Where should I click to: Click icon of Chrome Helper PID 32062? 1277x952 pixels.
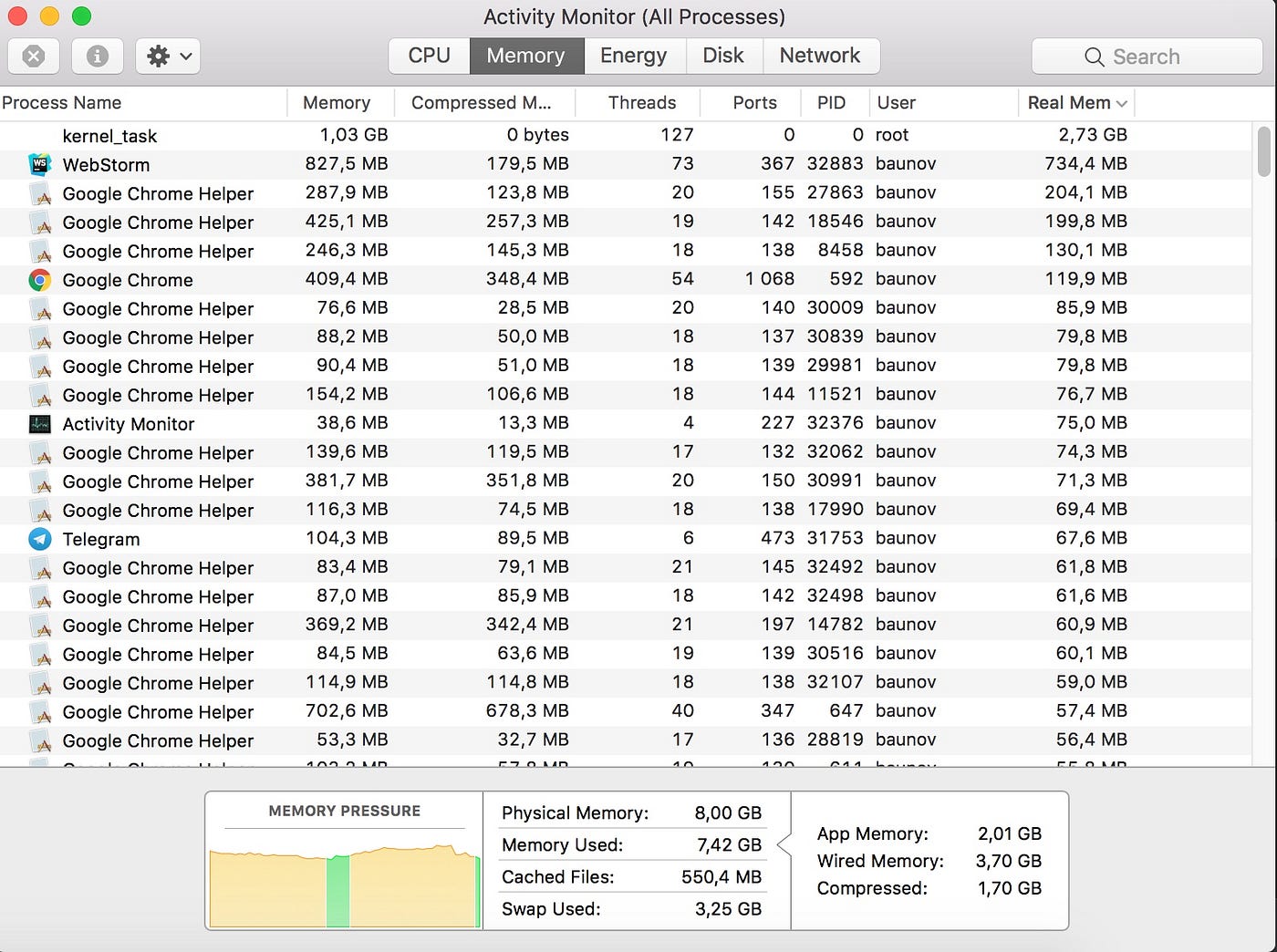pyautogui.click(x=39, y=452)
